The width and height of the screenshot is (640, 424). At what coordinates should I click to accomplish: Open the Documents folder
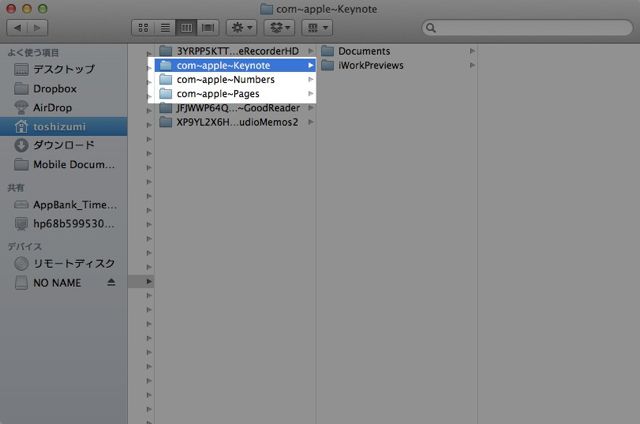point(397,51)
